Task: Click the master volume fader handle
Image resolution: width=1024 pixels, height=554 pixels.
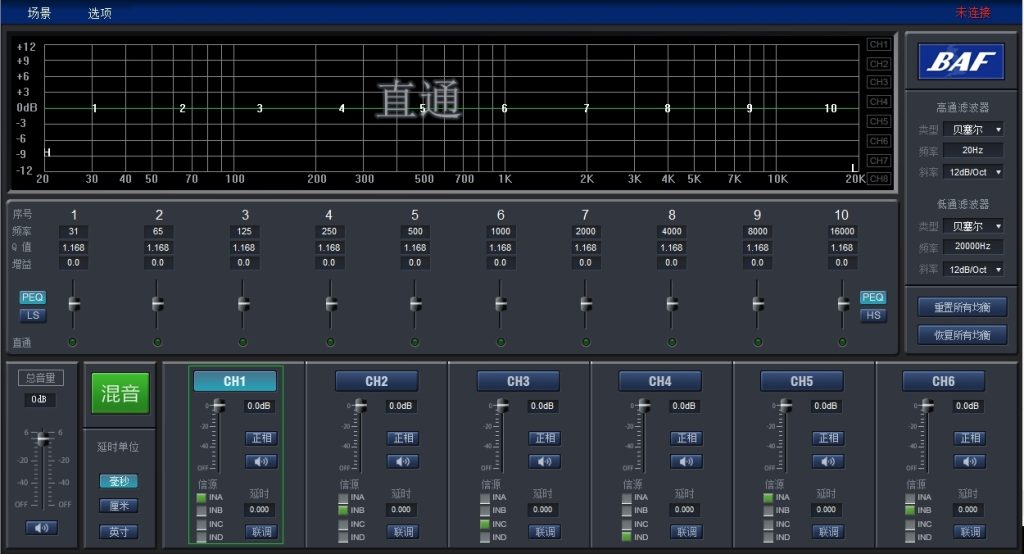Action: [43, 439]
